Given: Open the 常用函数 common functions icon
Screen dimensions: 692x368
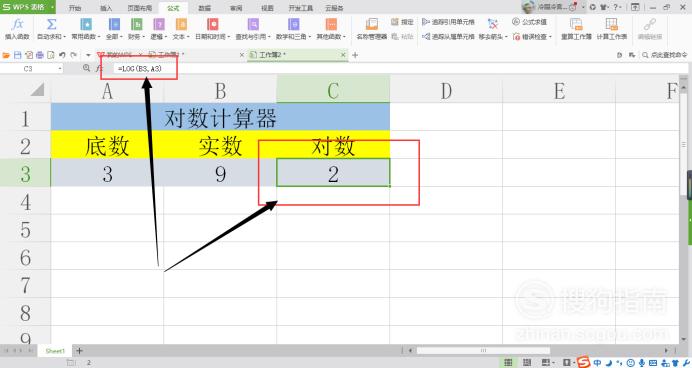Looking at the screenshot, I should point(86,25).
